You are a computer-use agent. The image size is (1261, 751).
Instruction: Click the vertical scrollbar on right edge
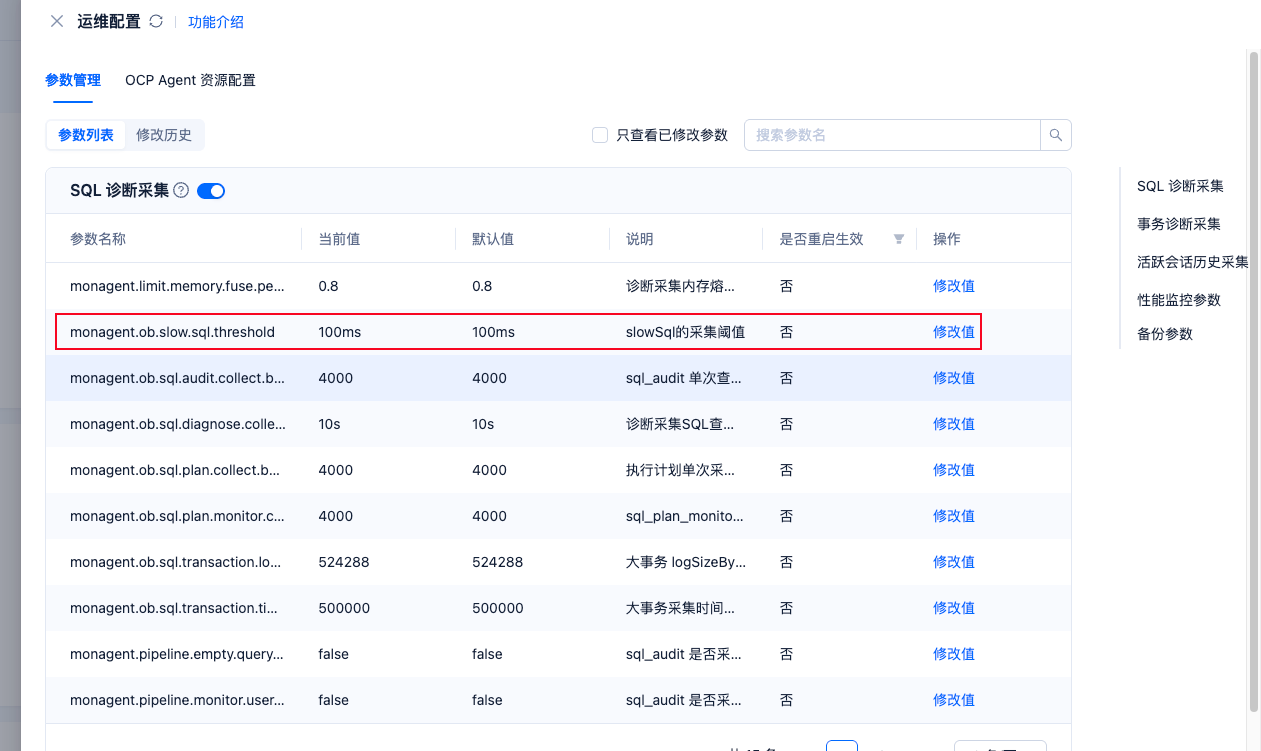pyautogui.click(x=1254, y=380)
